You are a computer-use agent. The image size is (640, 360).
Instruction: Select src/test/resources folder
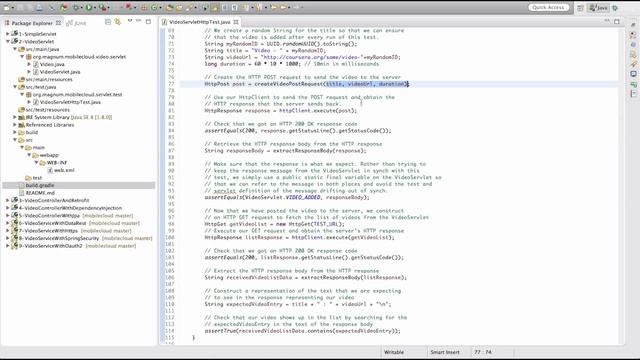click(47, 109)
